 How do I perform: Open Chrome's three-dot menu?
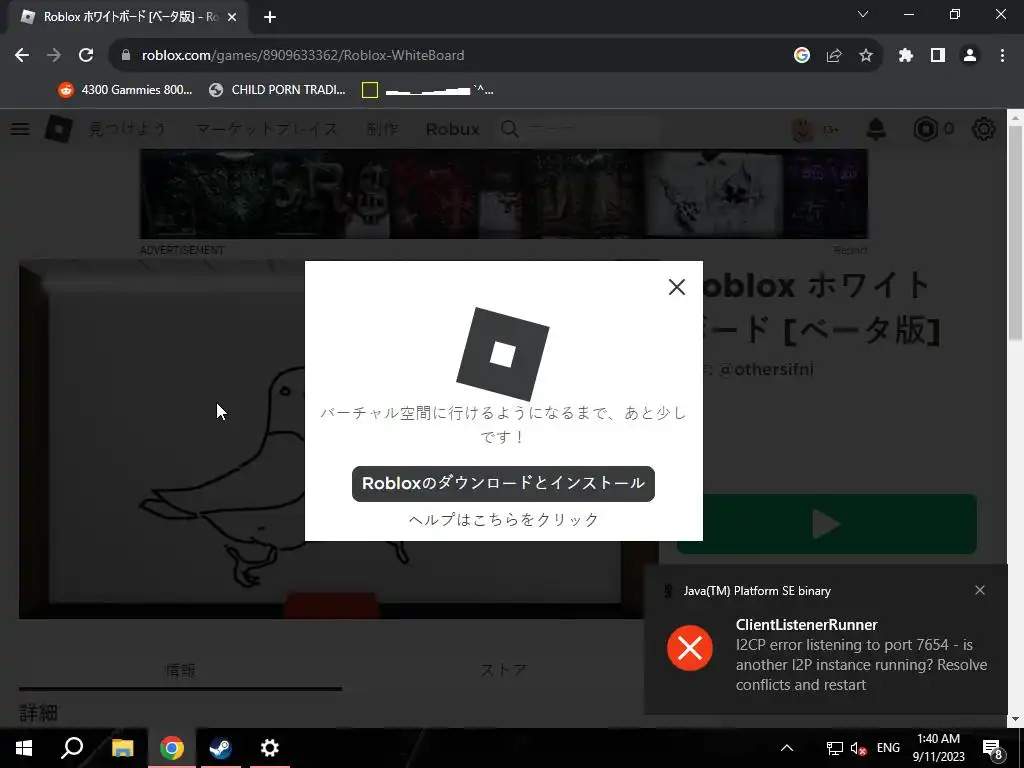coord(1002,56)
